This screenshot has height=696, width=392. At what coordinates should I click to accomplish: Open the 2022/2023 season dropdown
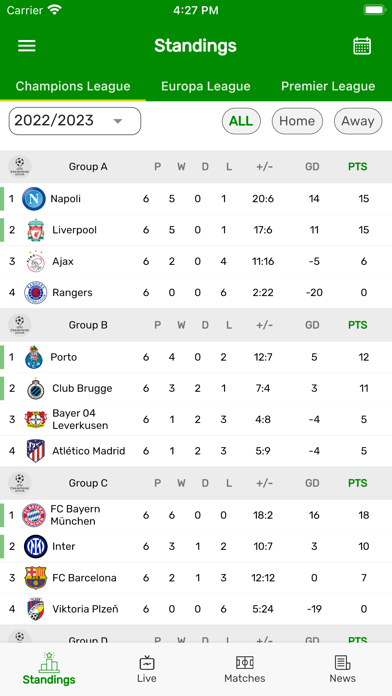[75, 121]
